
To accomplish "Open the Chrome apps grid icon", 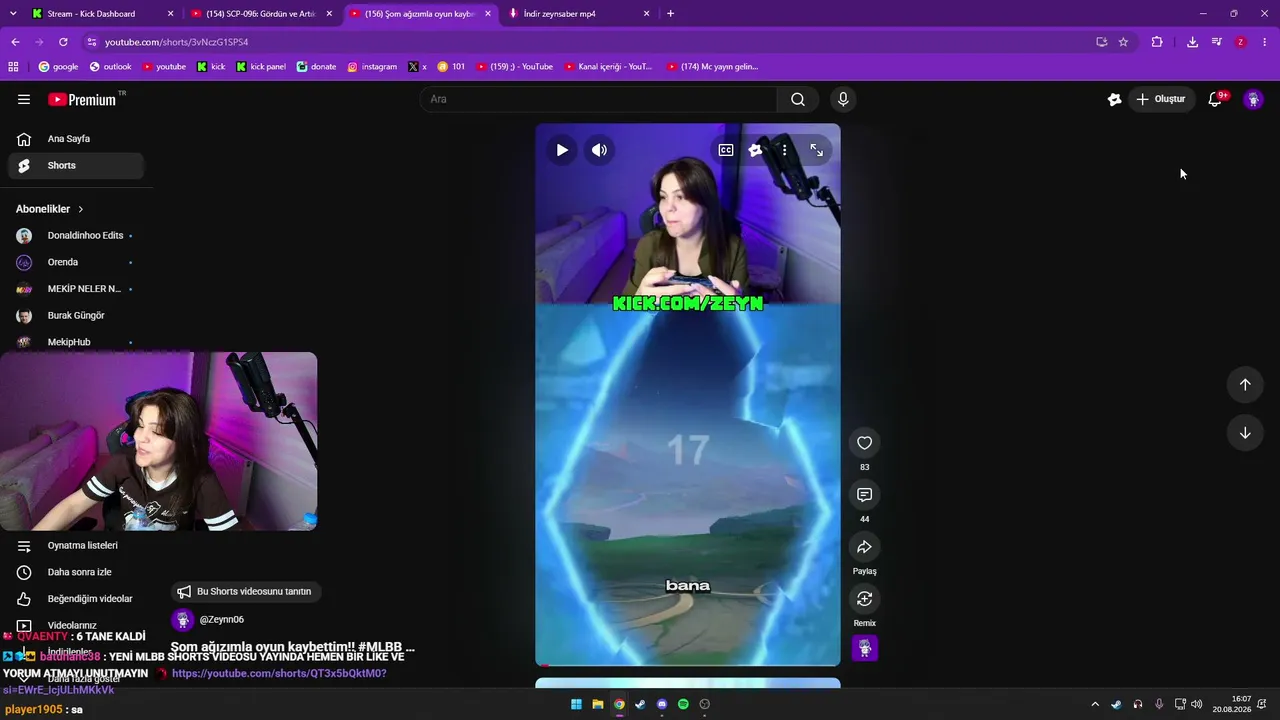I will (13, 67).
